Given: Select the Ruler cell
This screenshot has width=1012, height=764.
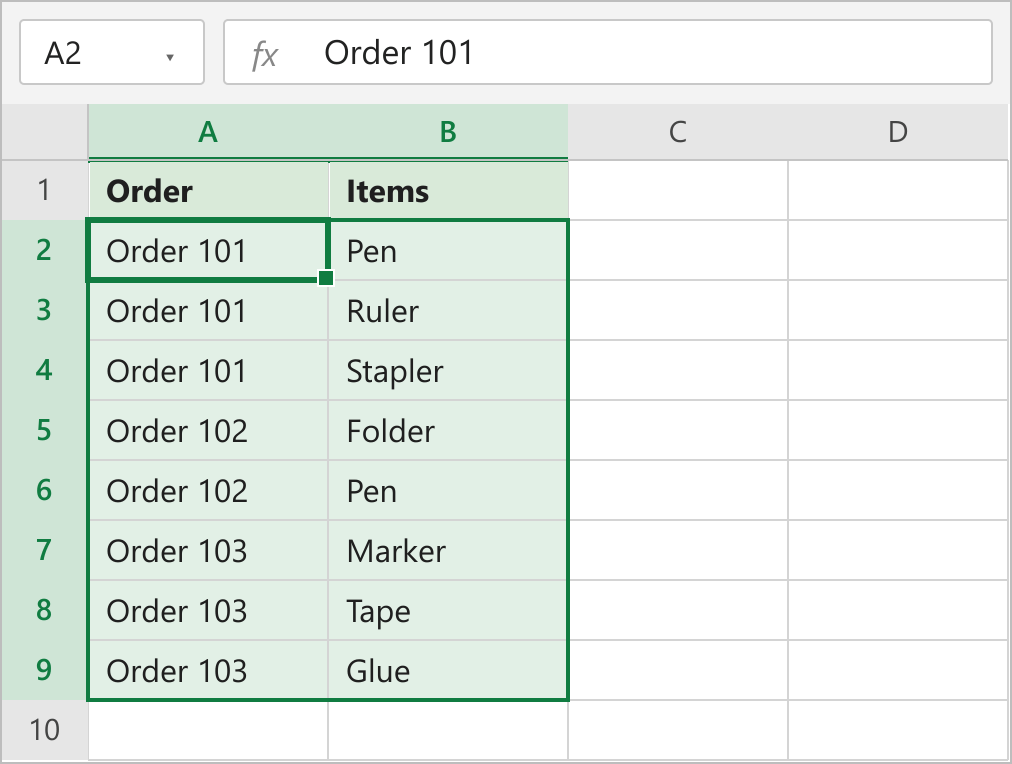Looking at the screenshot, I should pos(448,310).
